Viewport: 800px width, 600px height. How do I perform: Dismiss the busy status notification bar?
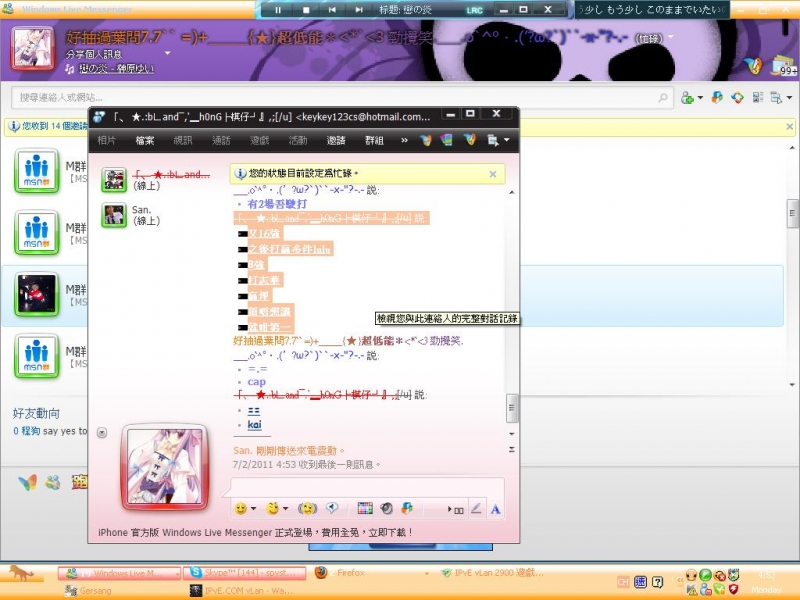point(492,174)
